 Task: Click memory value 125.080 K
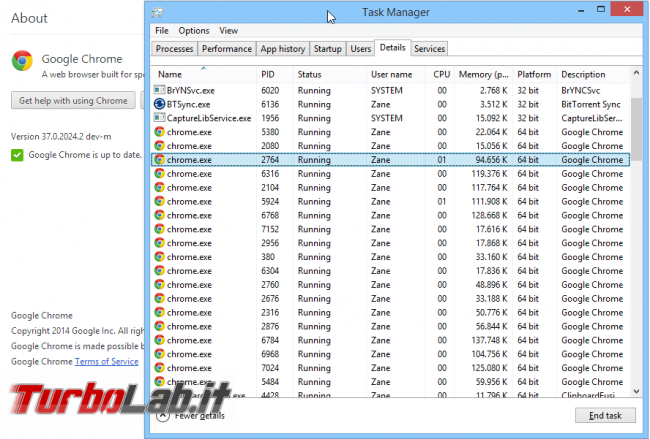coord(489,368)
